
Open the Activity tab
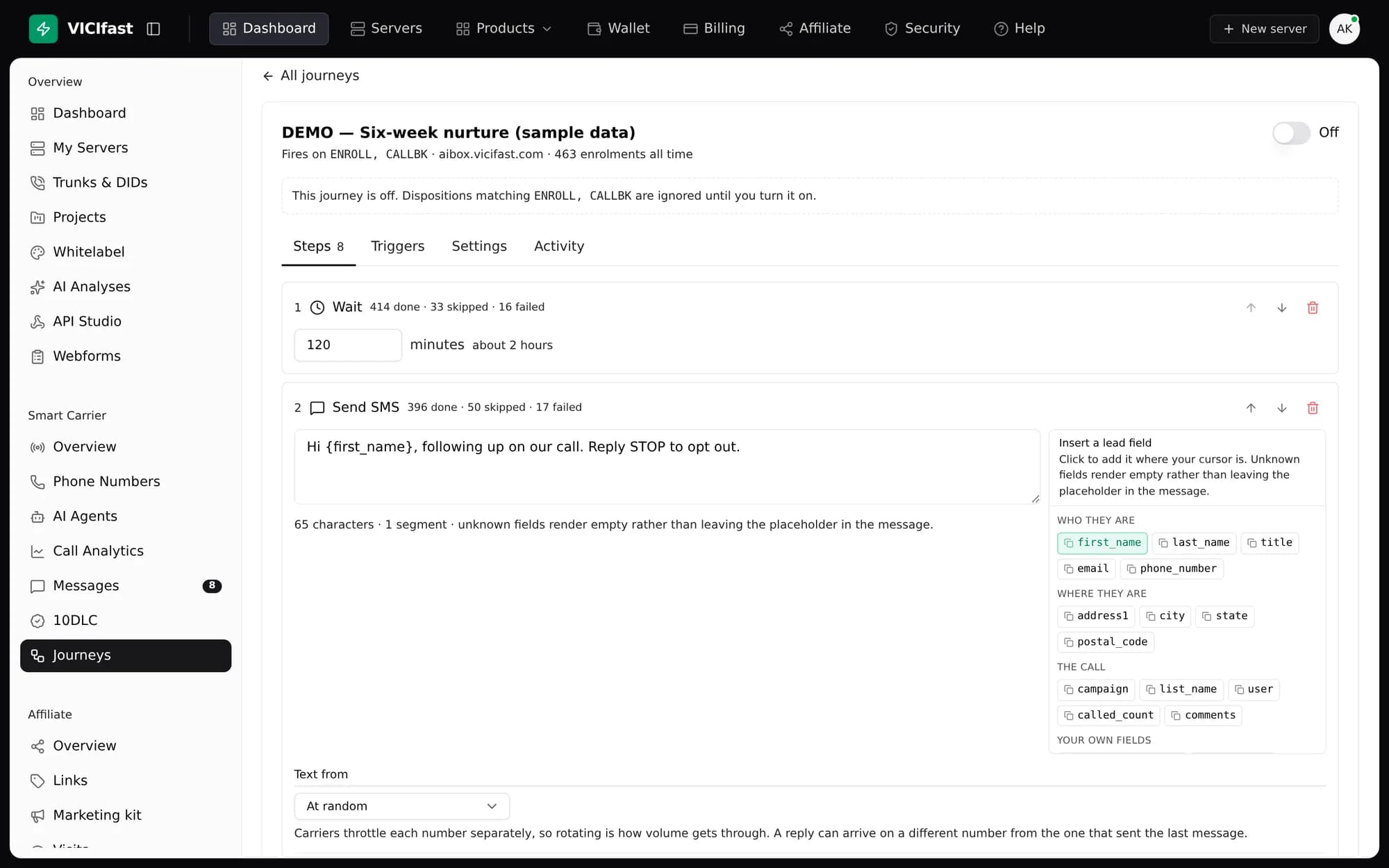point(559,247)
